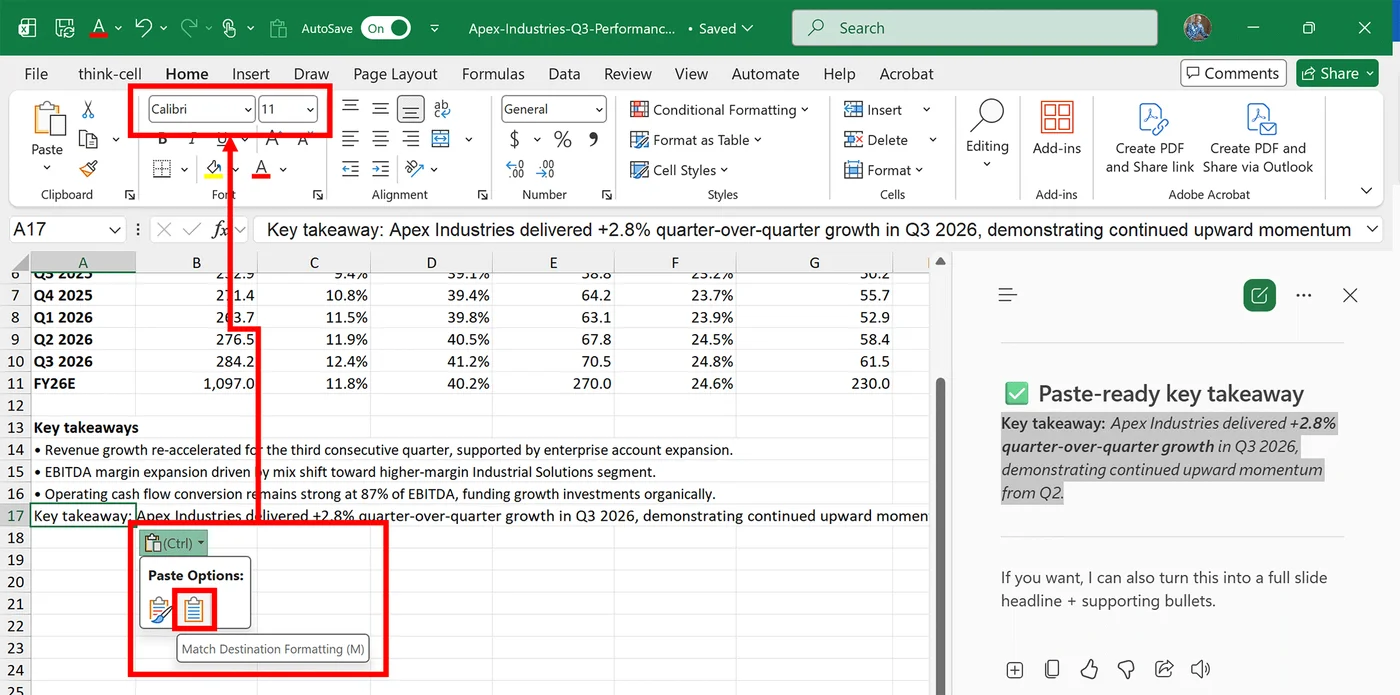Viewport: 1400px width, 695px height.
Task: Collapse ribbon using chevron at right
Action: point(1367,189)
